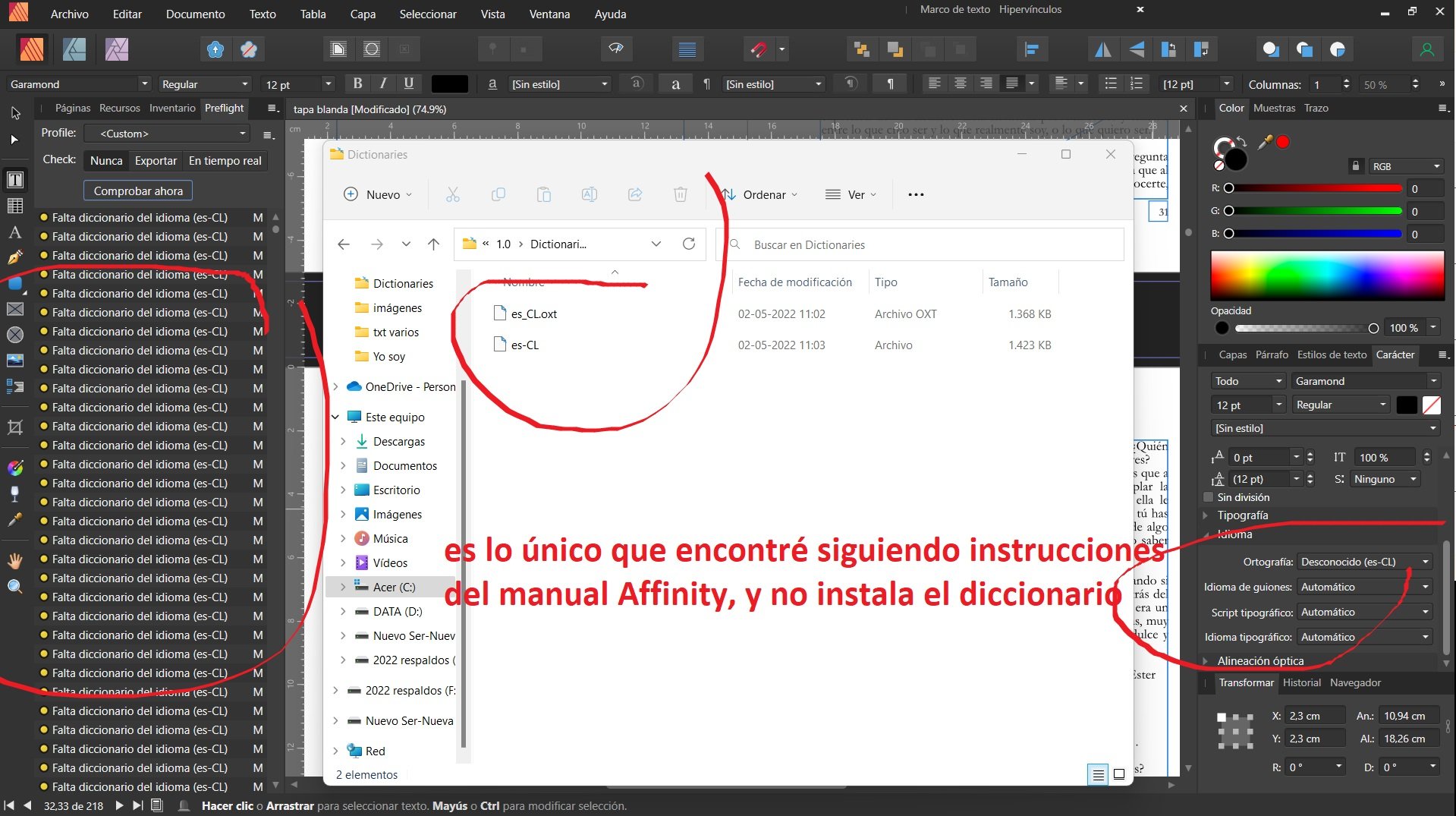Apply numbered list formatting

(1136, 83)
